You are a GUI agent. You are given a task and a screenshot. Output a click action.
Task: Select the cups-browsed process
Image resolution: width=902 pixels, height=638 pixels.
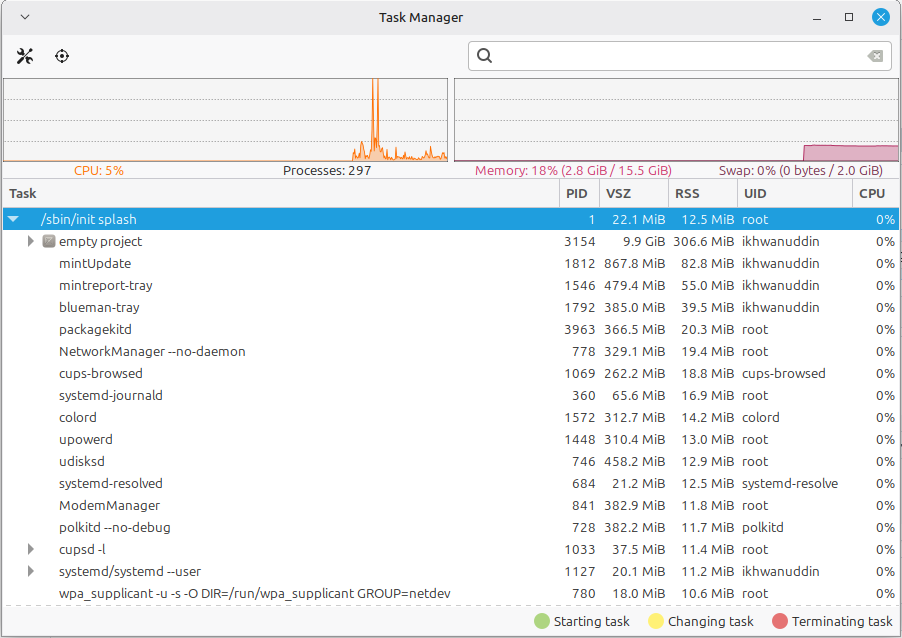tap(451, 373)
